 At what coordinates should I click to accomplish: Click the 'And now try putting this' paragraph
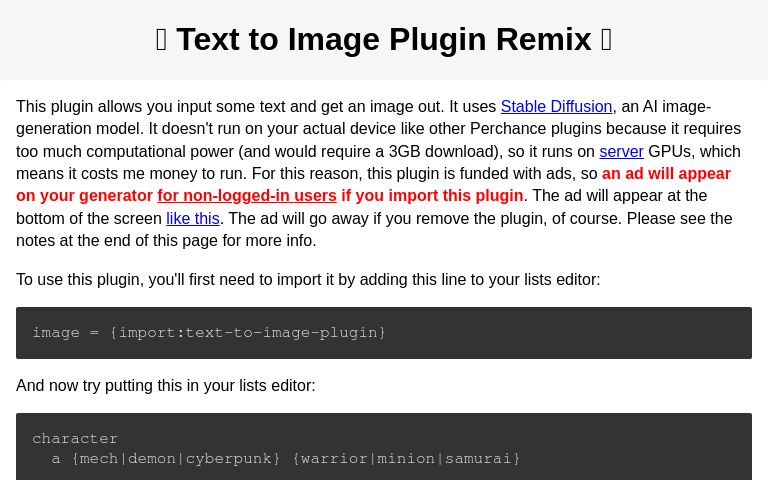coord(166,385)
